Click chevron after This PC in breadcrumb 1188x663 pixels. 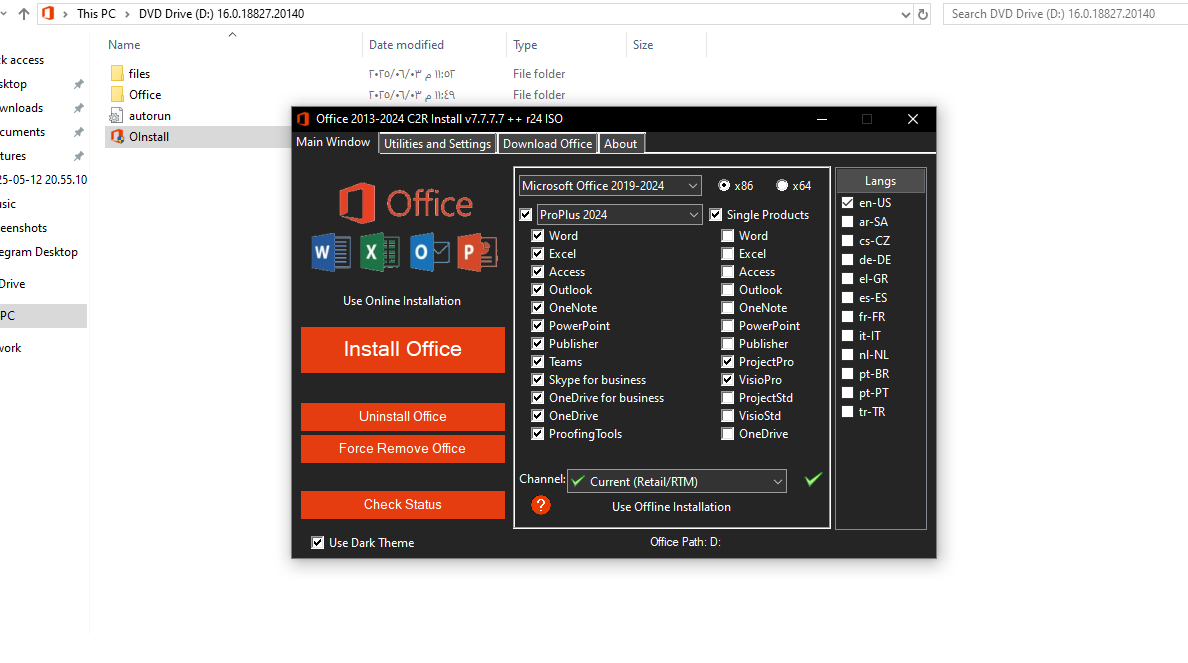(x=127, y=14)
